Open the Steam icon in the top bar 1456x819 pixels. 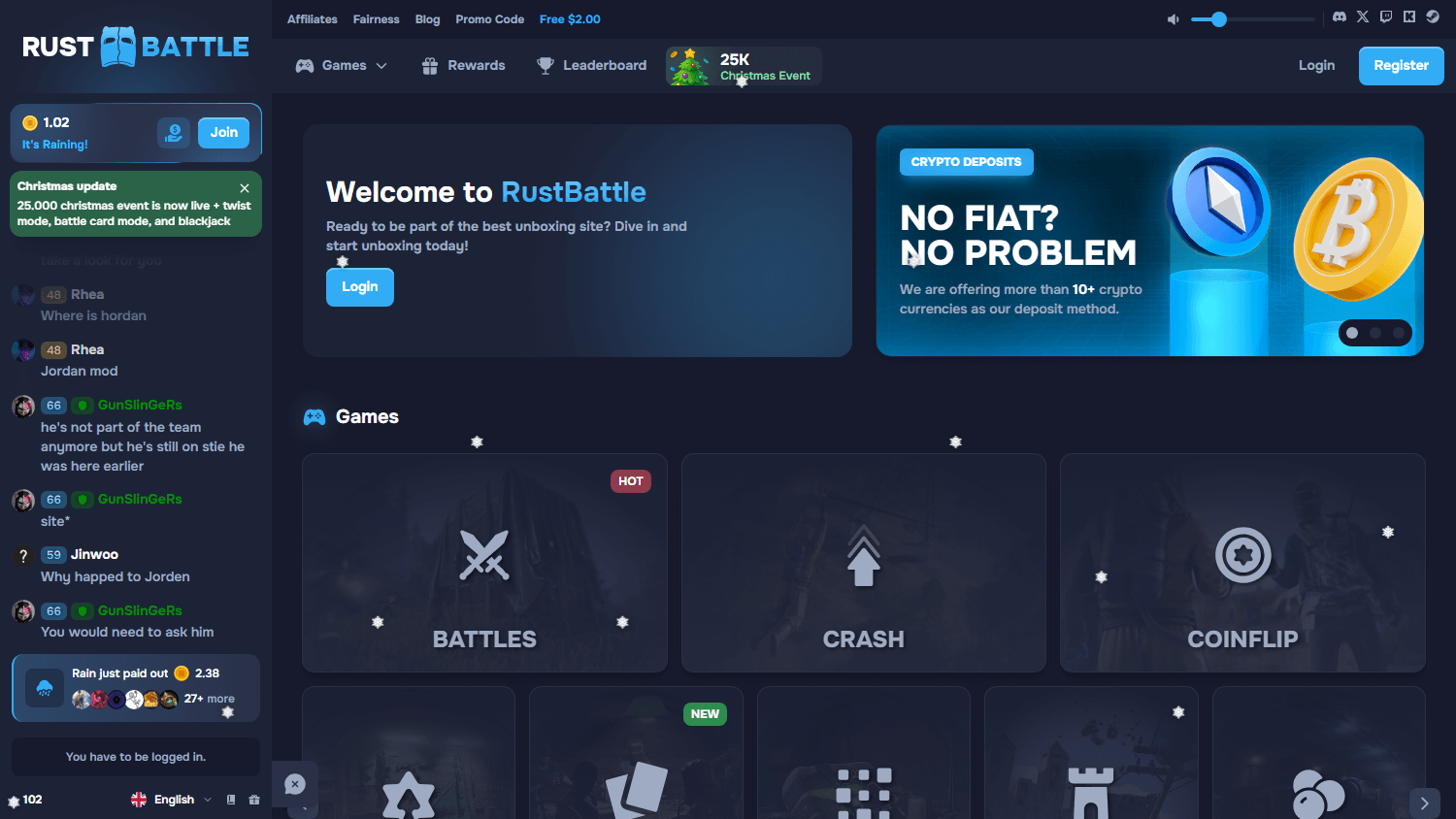pos(1433,16)
